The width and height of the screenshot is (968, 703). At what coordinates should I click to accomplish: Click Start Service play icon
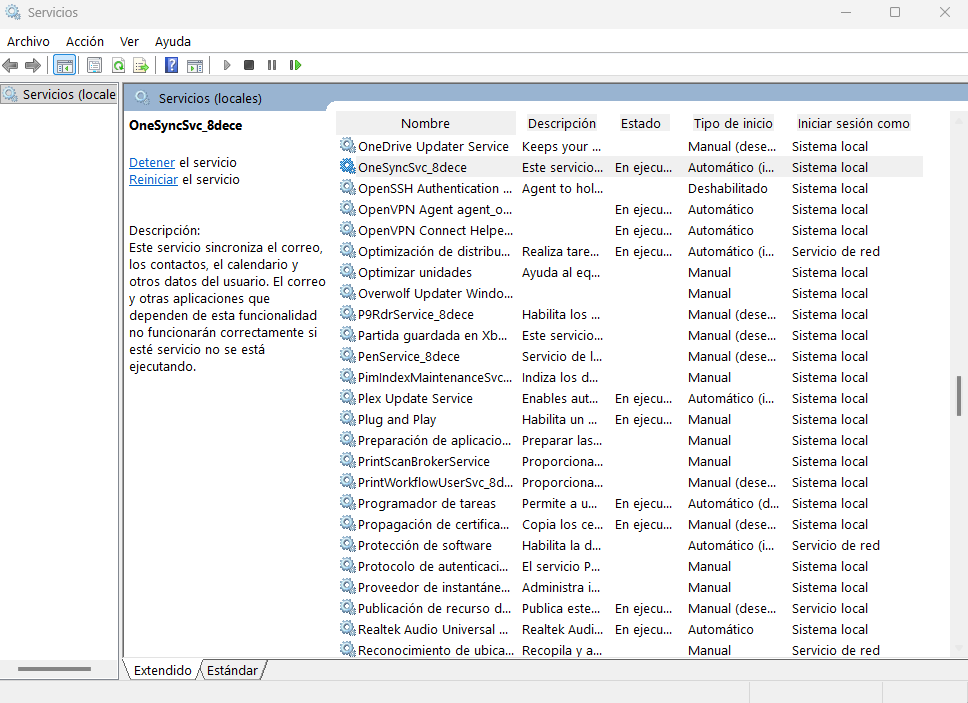click(227, 65)
